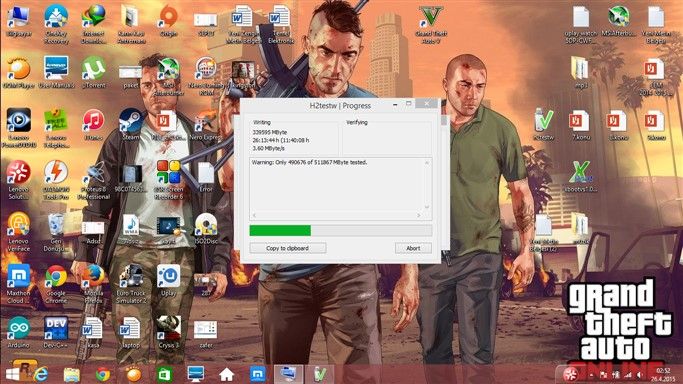Open the Error file icon
This screenshot has height=384, width=683.
[206, 177]
